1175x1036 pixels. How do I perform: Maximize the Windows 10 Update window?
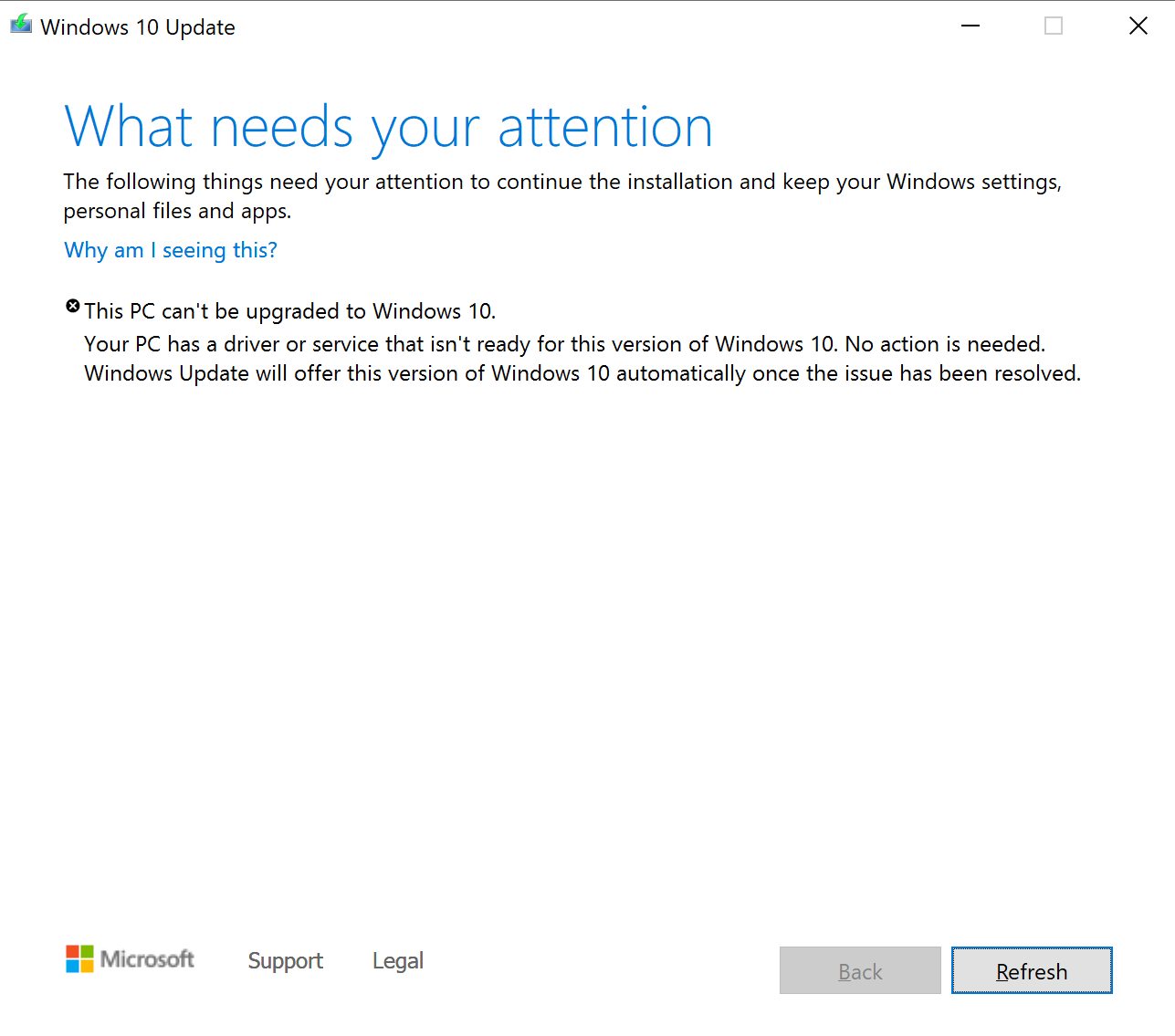[1054, 26]
